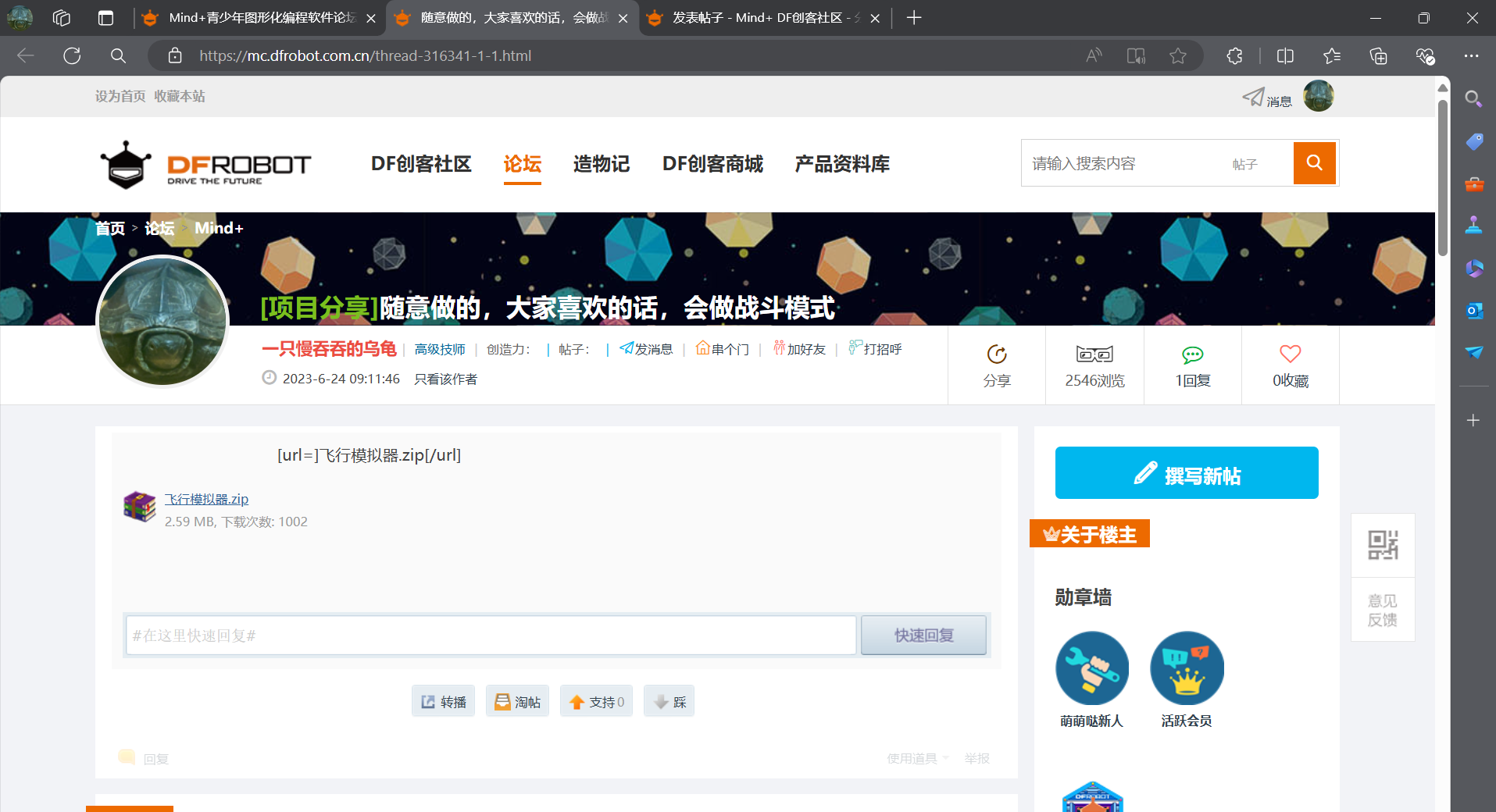This screenshot has width=1496, height=812.
Task: Open the 造物记 nav item
Action: (x=602, y=164)
